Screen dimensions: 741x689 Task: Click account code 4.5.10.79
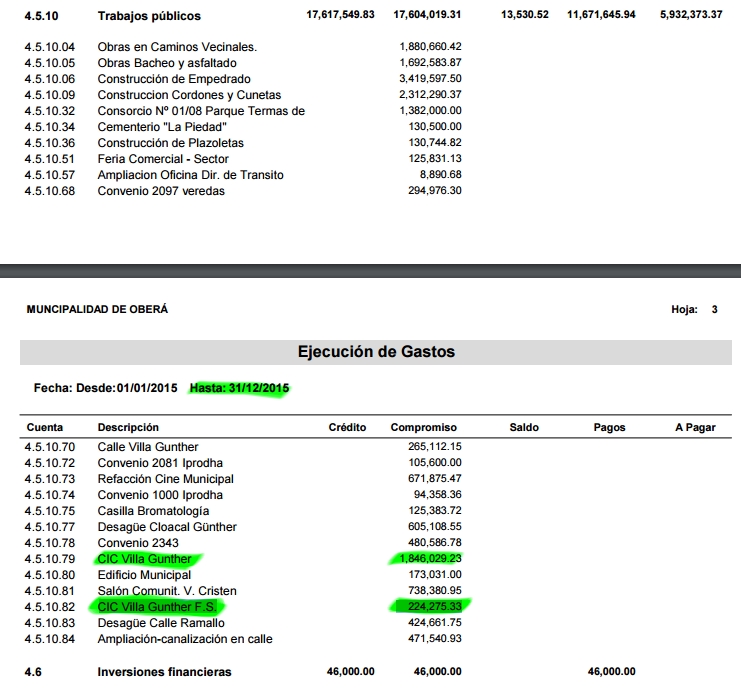50,559
